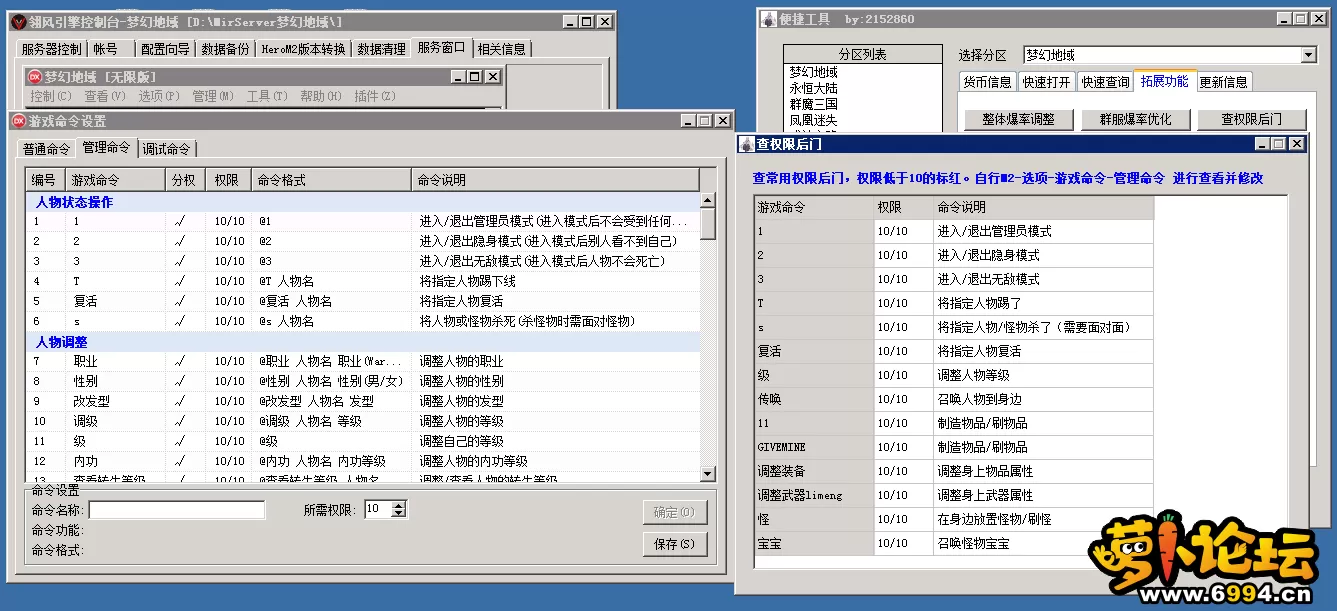This screenshot has width=1337, height=611.
Task: Toggle 分权 checkmark for command 1 row
Action: tap(179, 221)
